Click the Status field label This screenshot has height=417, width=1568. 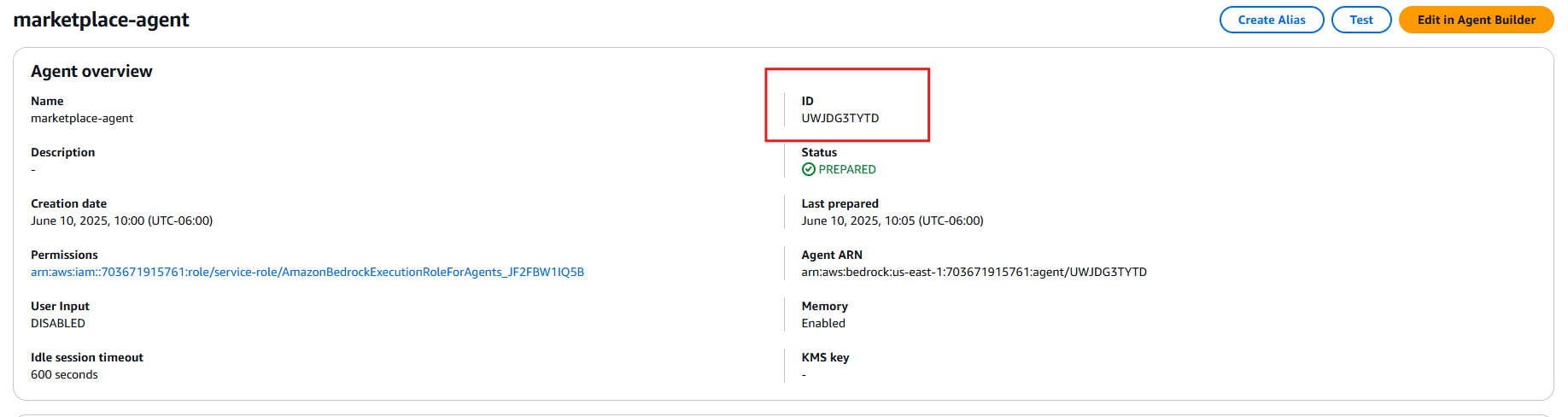818,152
